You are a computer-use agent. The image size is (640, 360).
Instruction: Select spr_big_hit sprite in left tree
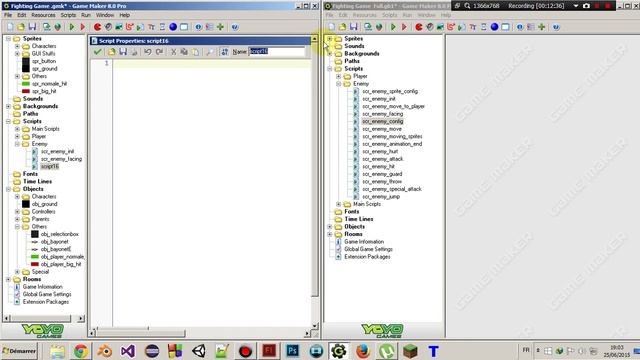click(x=44, y=91)
